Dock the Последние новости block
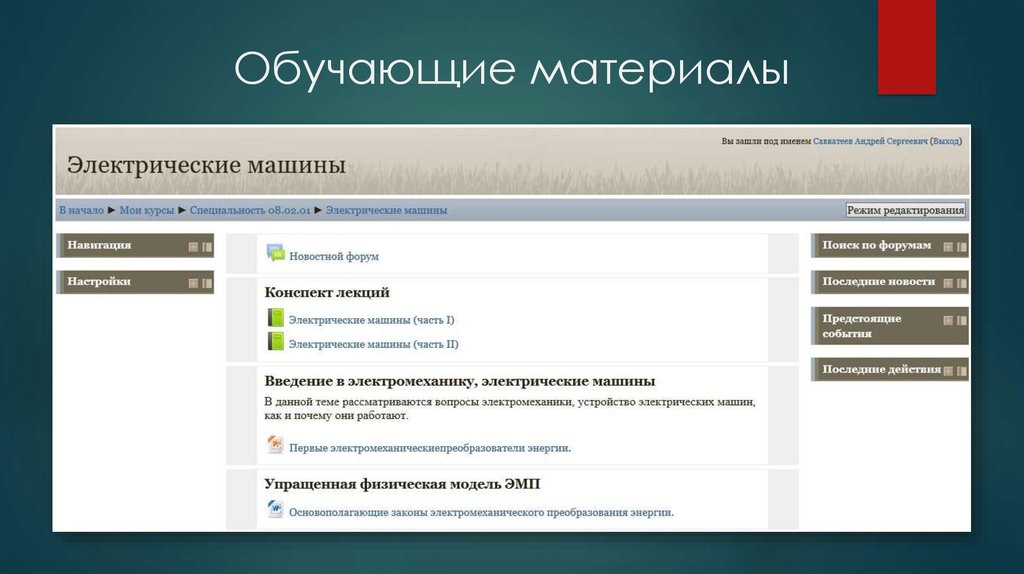Screen dimensions: 1024x574 click(961, 283)
